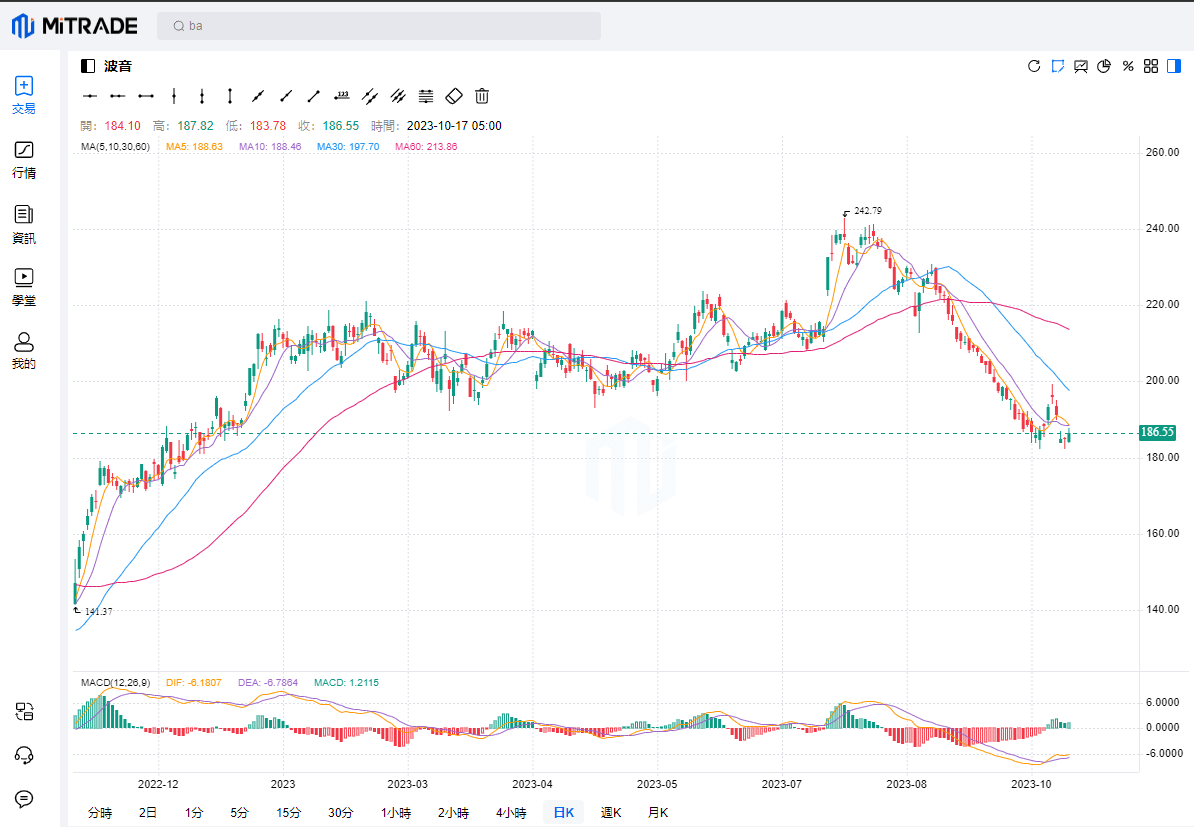
Task: Toggle the right side panel icon
Action: (x=1174, y=66)
